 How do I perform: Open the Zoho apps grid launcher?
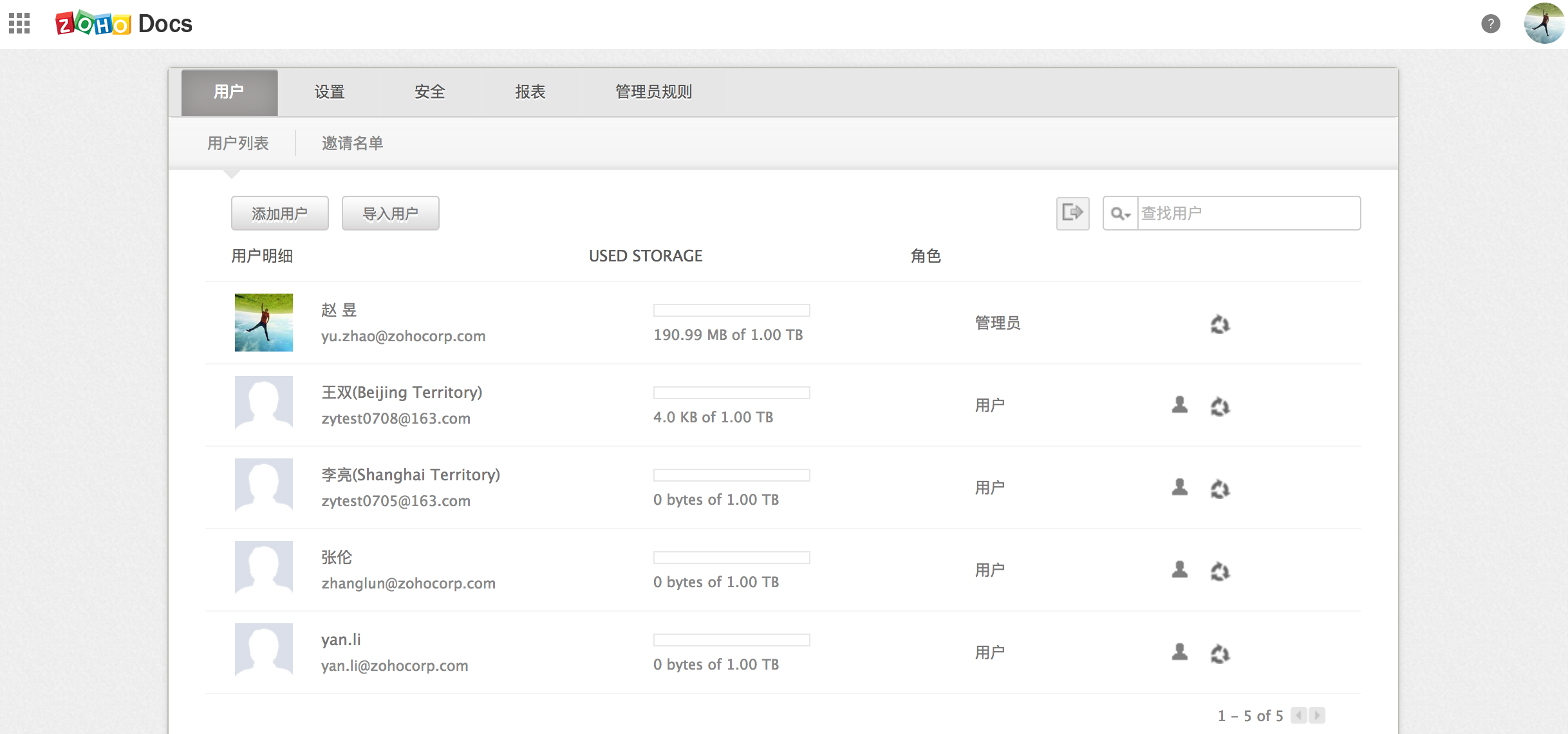click(x=19, y=24)
